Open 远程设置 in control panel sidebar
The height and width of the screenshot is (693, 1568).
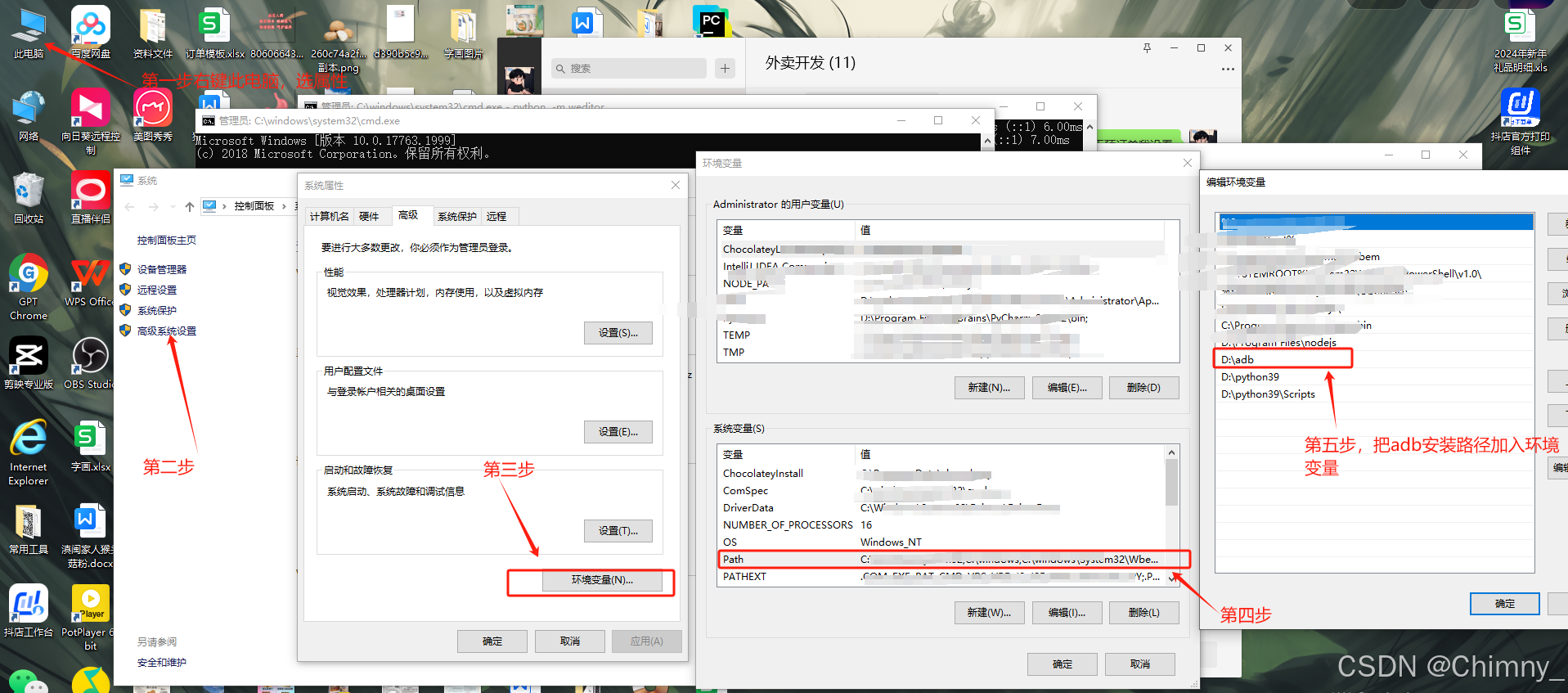(157, 290)
